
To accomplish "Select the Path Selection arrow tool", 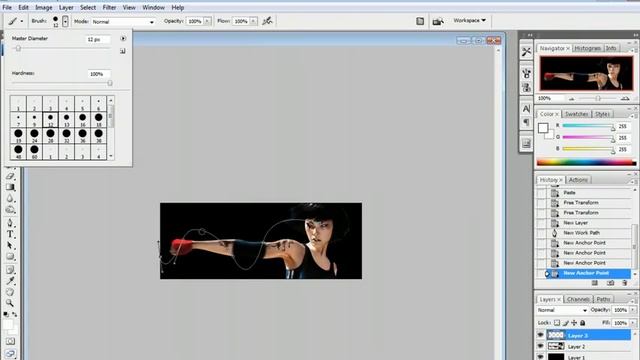I will pos(10,246).
